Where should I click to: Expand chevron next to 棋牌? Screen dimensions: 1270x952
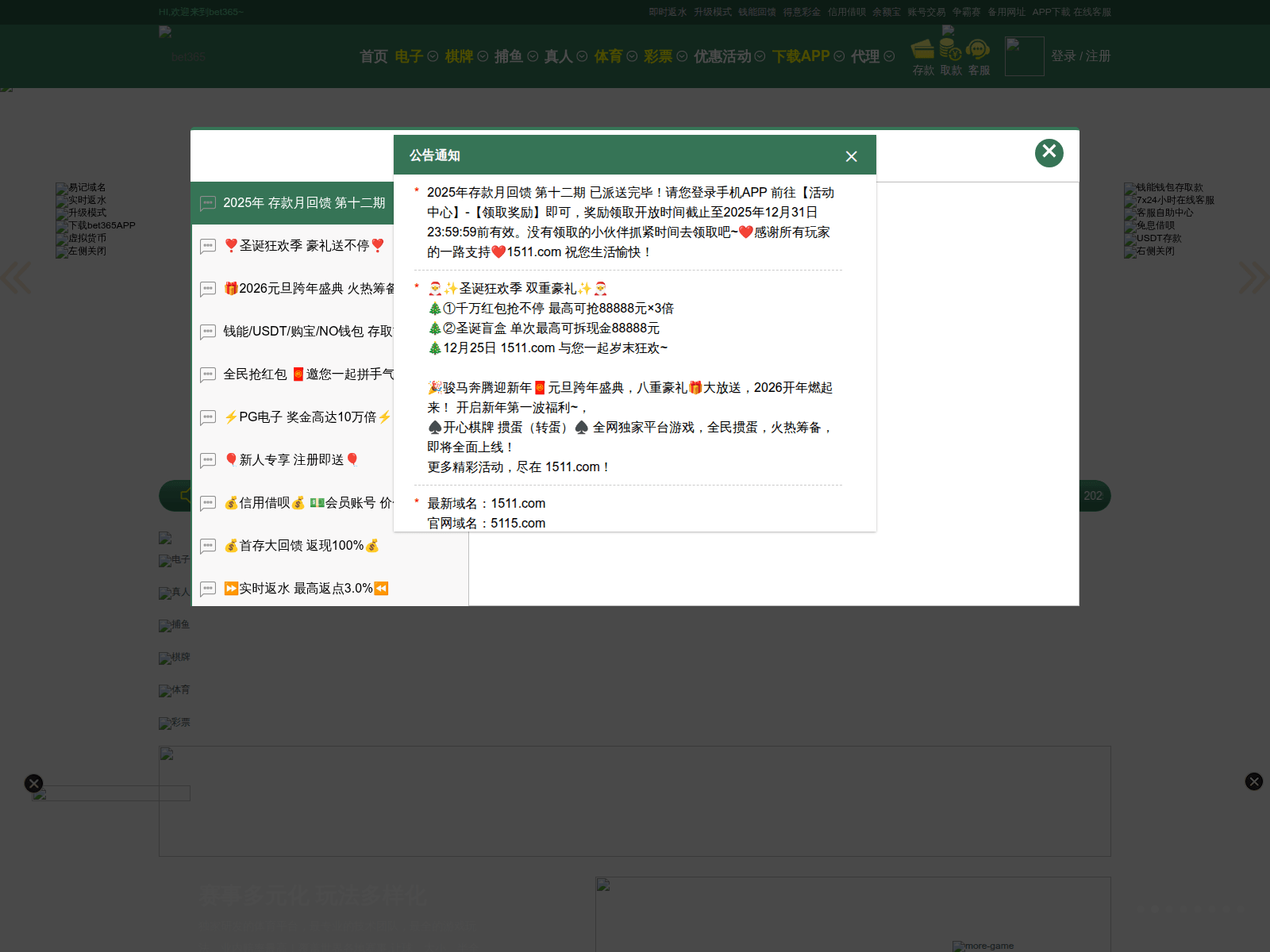(x=483, y=56)
